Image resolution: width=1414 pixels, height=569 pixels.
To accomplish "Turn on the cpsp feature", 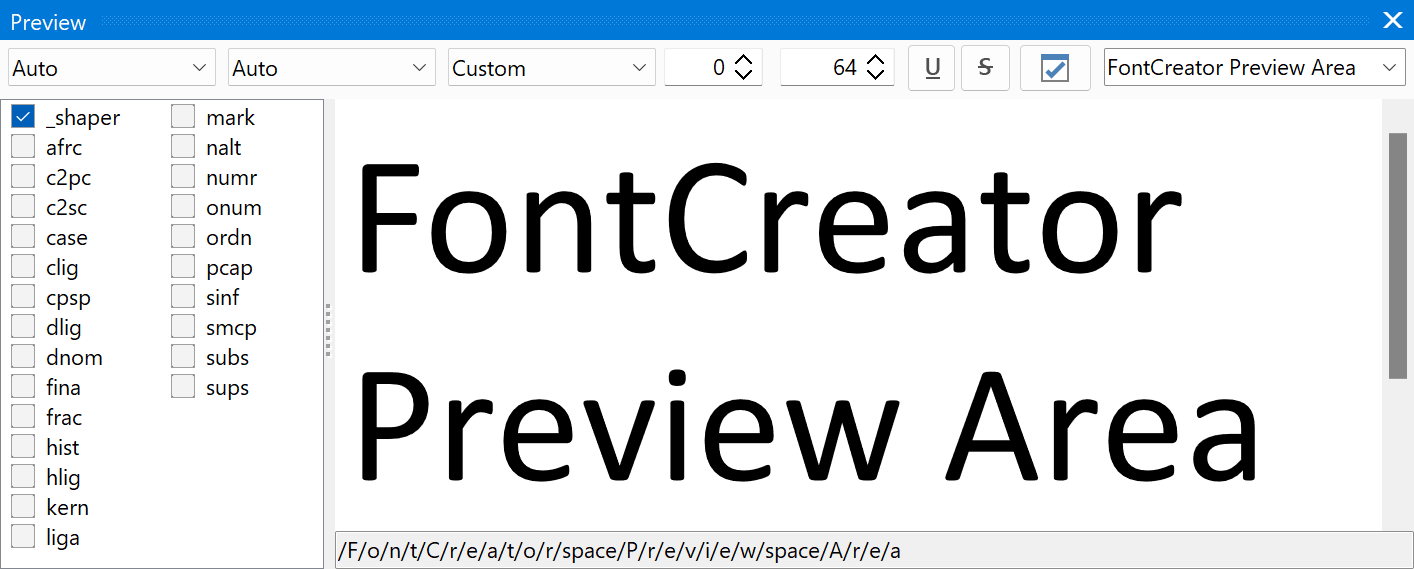I will [x=23, y=297].
